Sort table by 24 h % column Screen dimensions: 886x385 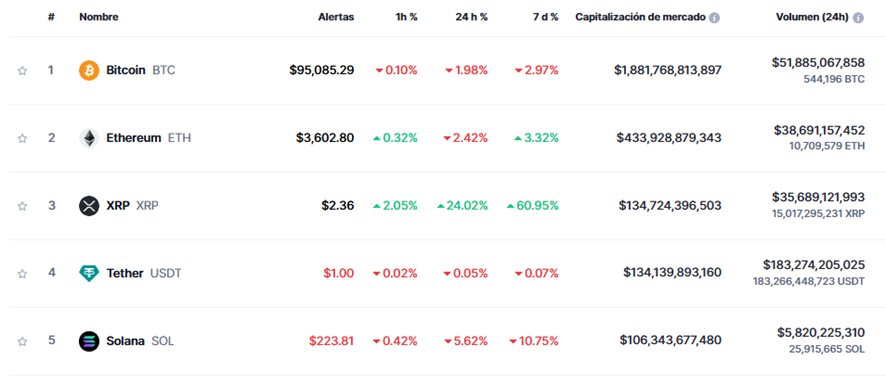[x=471, y=17]
